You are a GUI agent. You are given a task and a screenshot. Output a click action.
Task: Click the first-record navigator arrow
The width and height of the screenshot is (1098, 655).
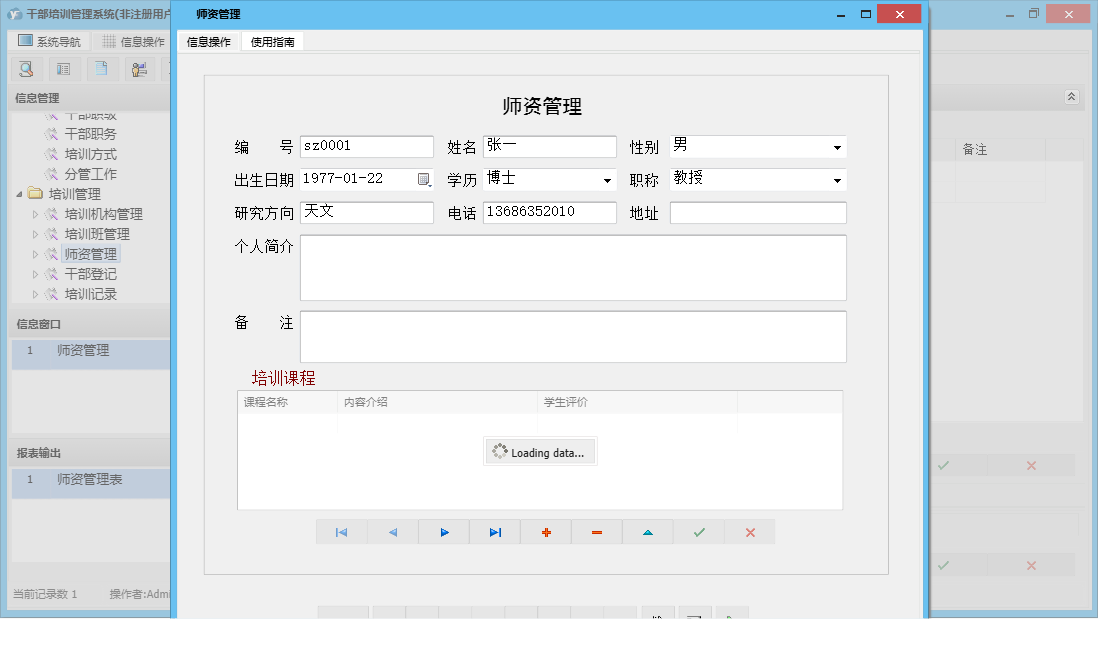coord(341,531)
